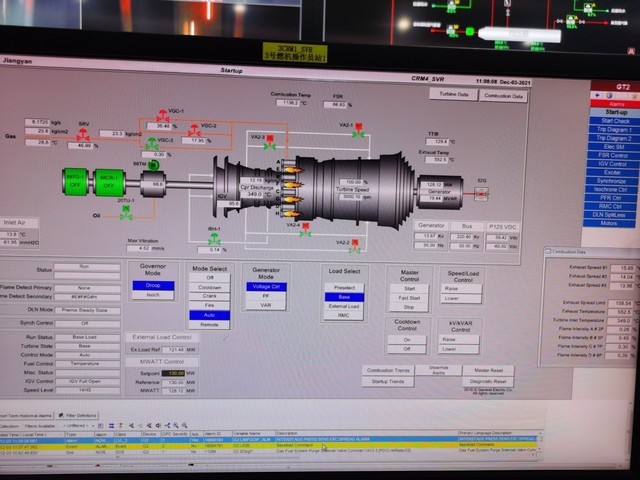640x480 pixels.
Task: Click Master Control Start button
Action: [x=409, y=289]
